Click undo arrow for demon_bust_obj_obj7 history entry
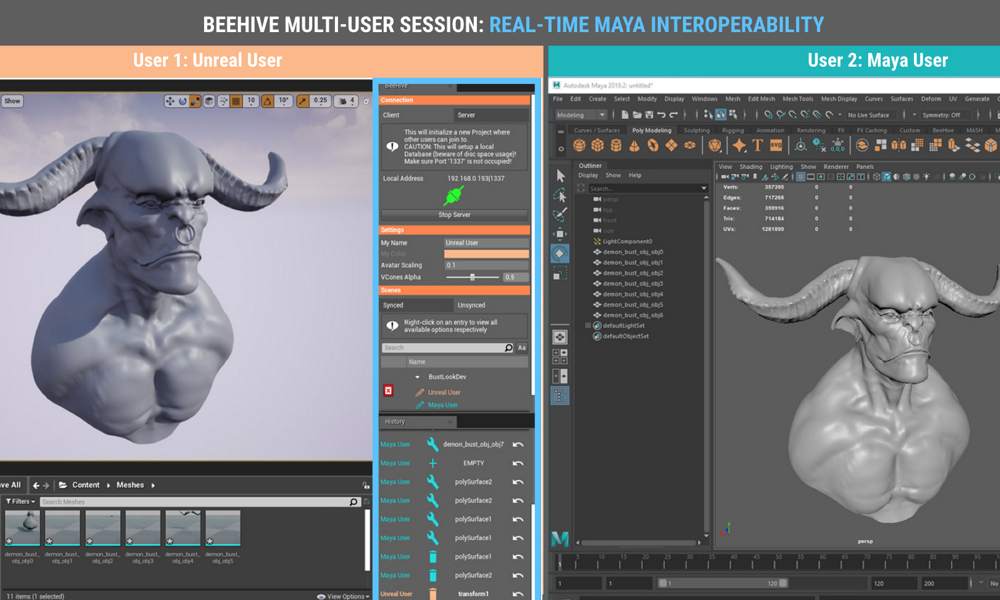 (518, 444)
